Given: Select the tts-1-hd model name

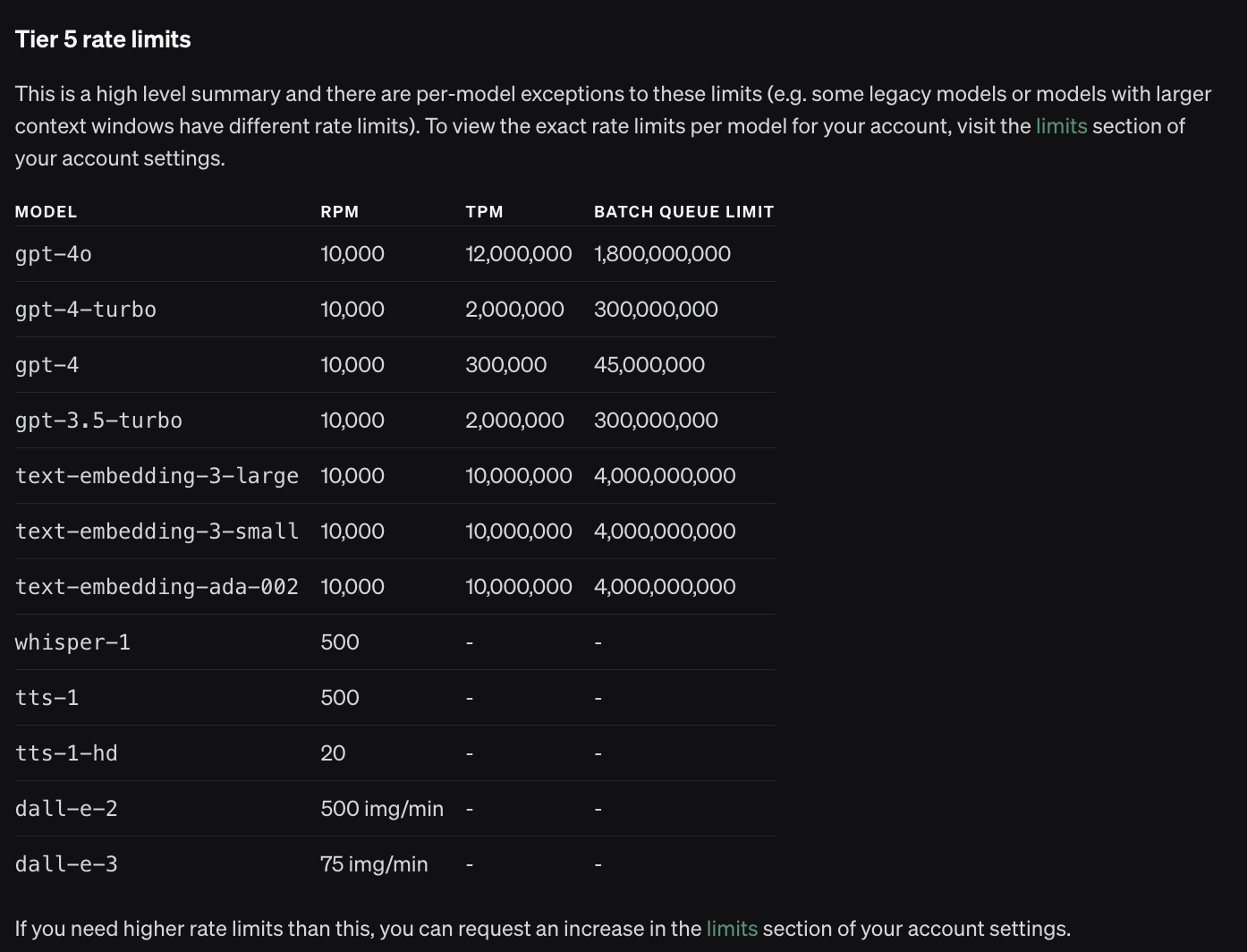Looking at the screenshot, I should pos(66,753).
